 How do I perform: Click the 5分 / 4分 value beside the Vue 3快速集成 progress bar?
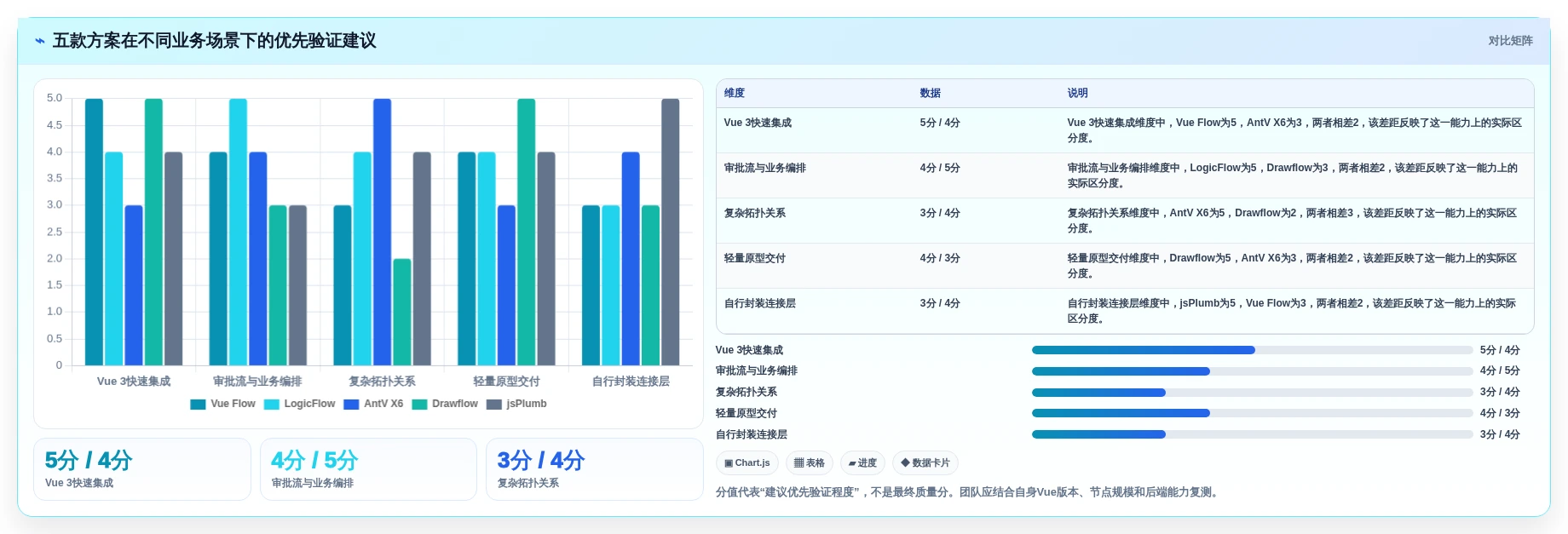click(1500, 351)
